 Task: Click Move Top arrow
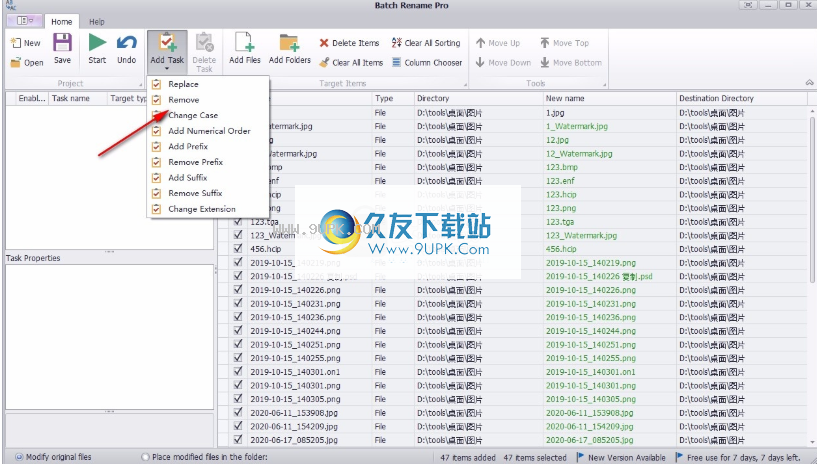545,43
